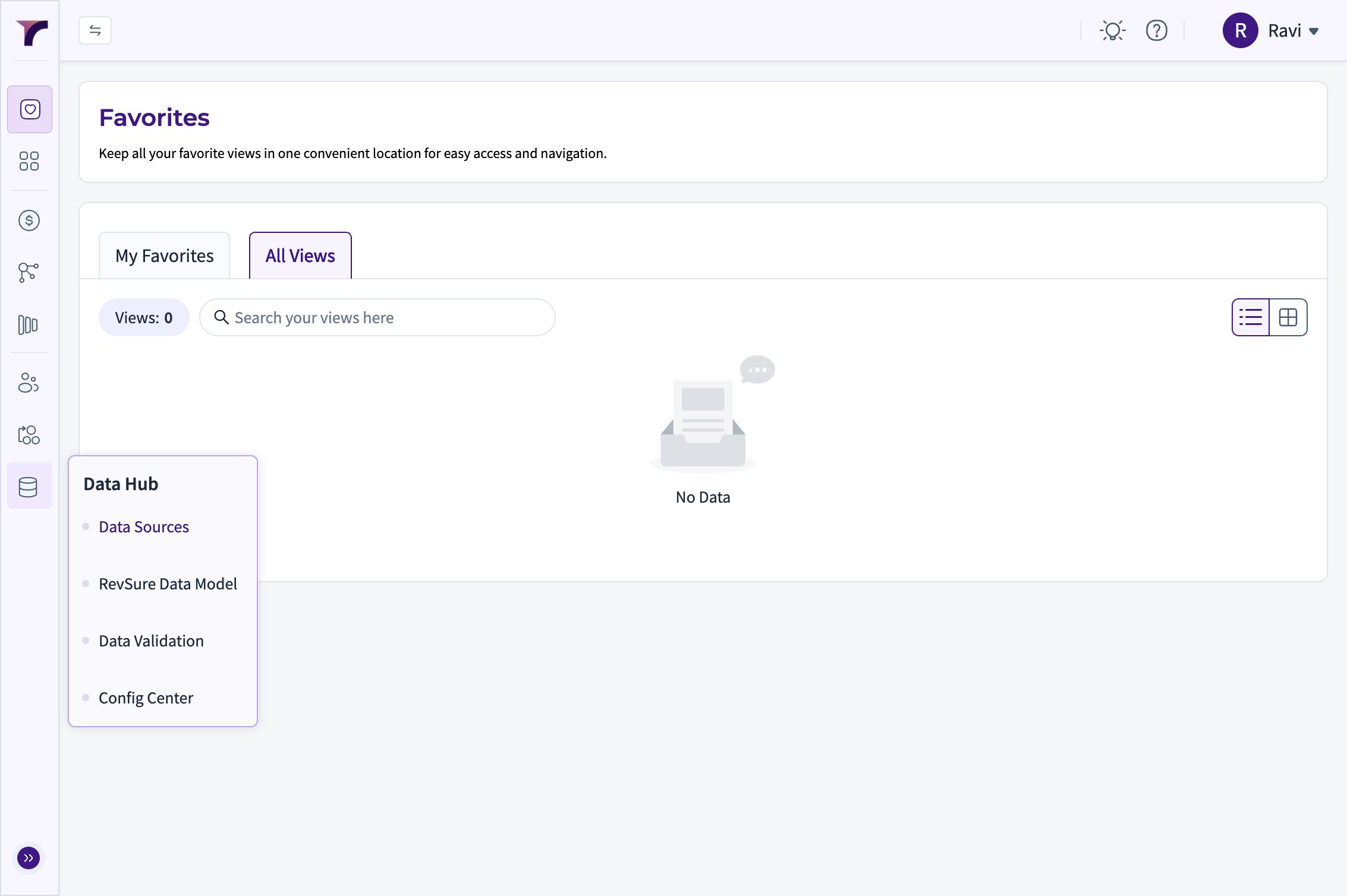The width and height of the screenshot is (1347, 896).
Task: Expand the sidebar with double-chevron button
Action: point(29,858)
